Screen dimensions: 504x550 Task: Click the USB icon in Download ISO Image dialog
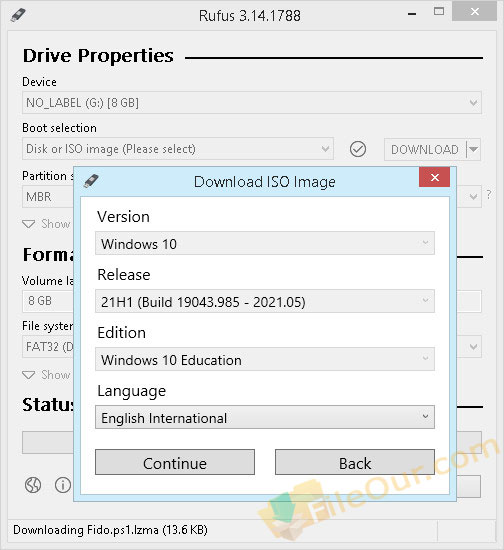pyautogui.click(x=91, y=181)
